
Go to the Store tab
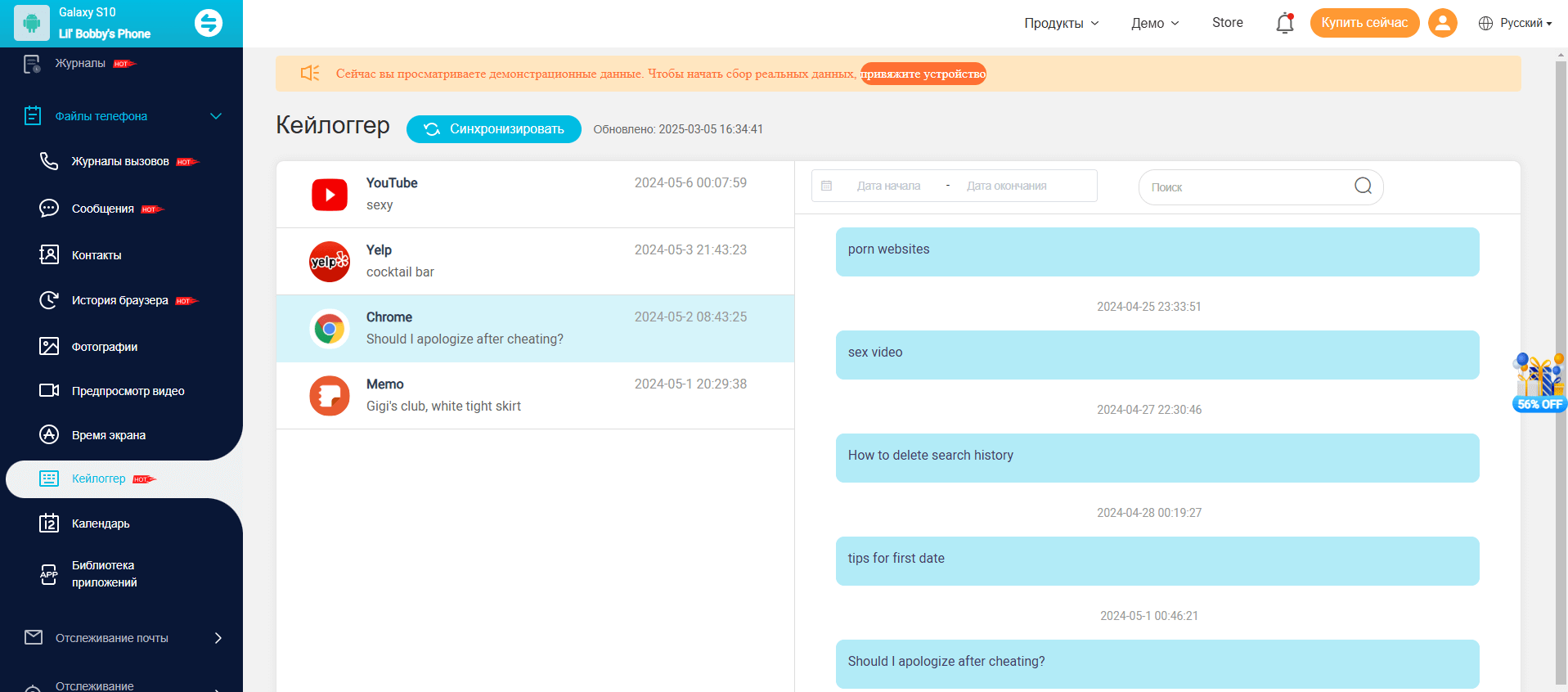click(x=1227, y=23)
